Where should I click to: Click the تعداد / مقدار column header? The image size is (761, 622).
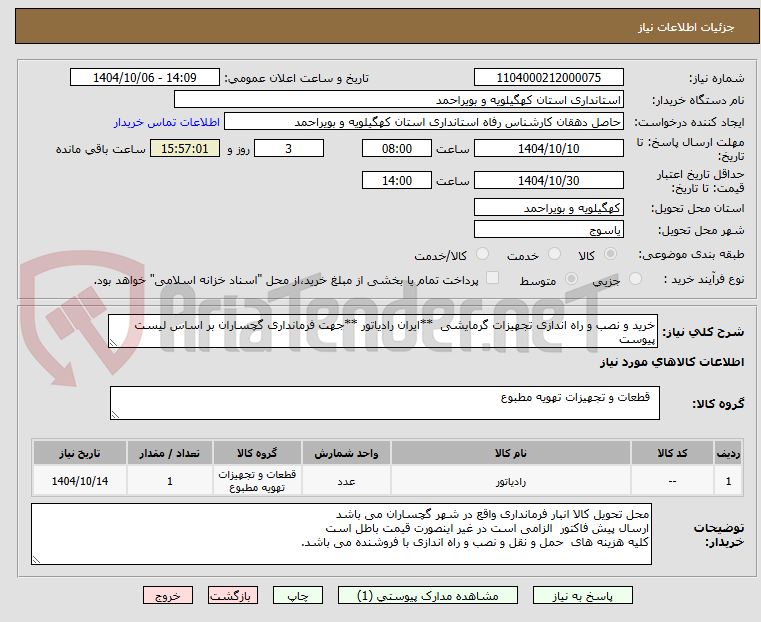pos(169,453)
